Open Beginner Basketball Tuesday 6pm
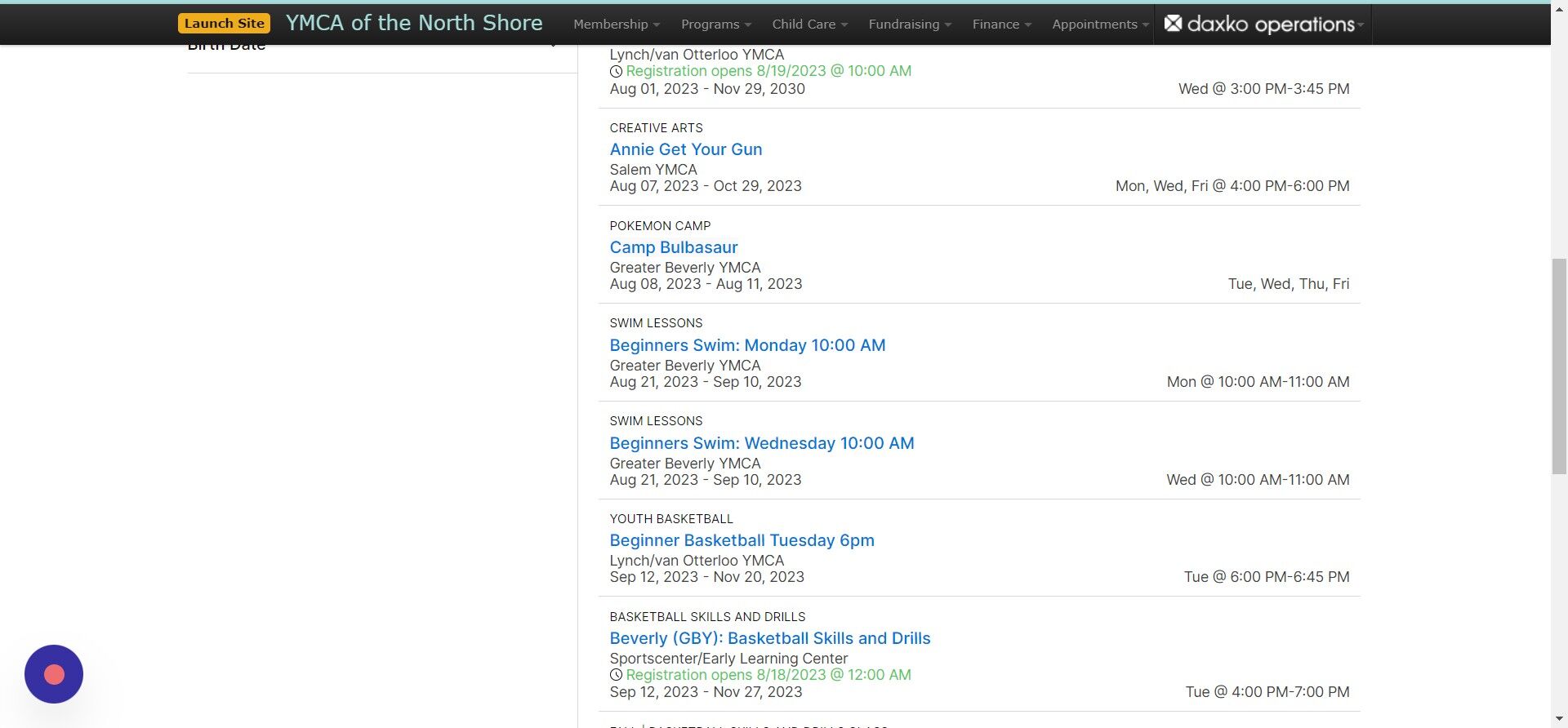 [x=742, y=540]
